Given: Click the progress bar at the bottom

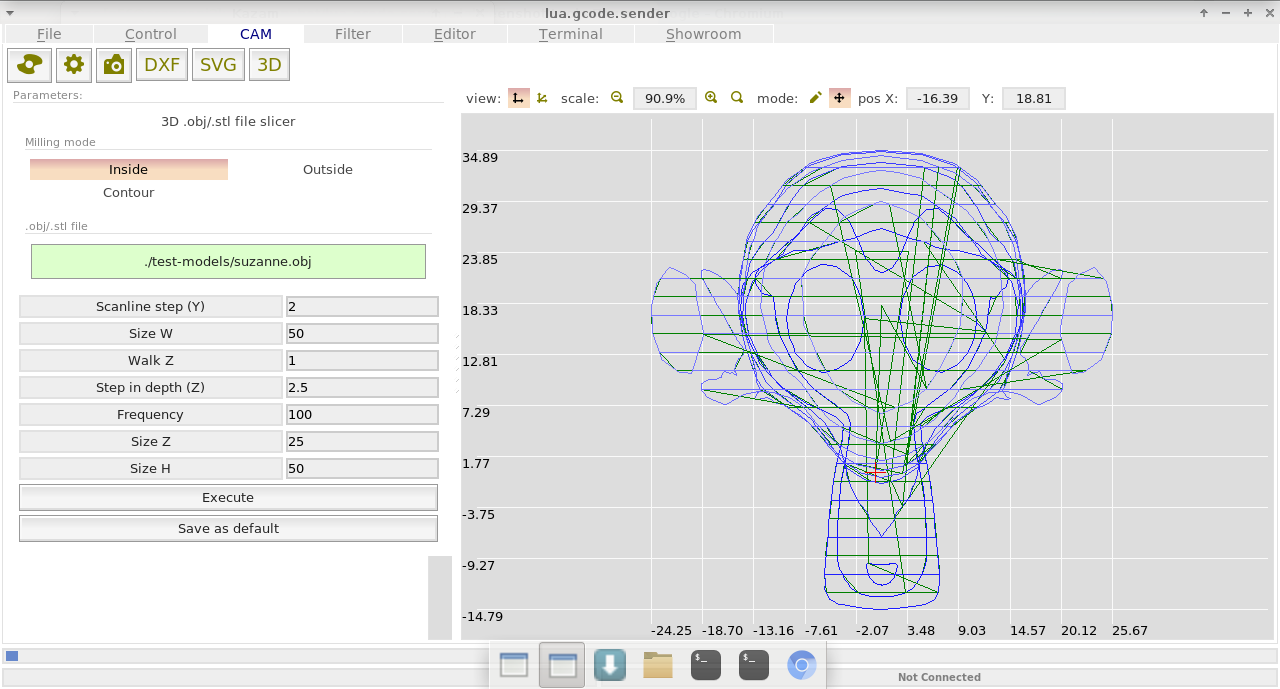Looking at the screenshot, I should pyautogui.click(x=640, y=656).
